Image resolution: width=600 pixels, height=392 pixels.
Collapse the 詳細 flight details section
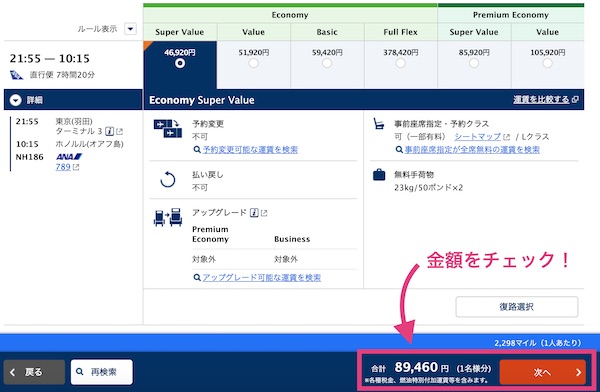point(16,100)
